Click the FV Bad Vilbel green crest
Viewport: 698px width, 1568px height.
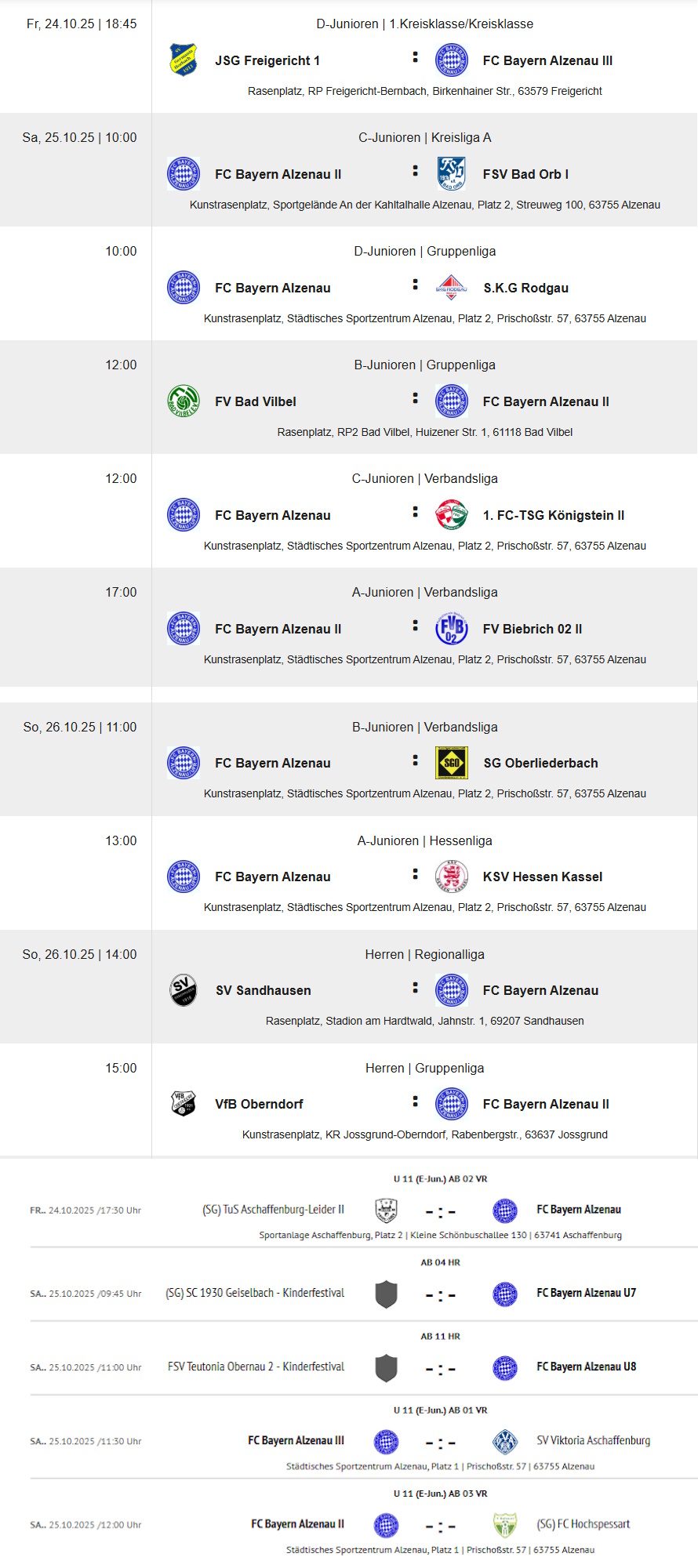coord(184,401)
